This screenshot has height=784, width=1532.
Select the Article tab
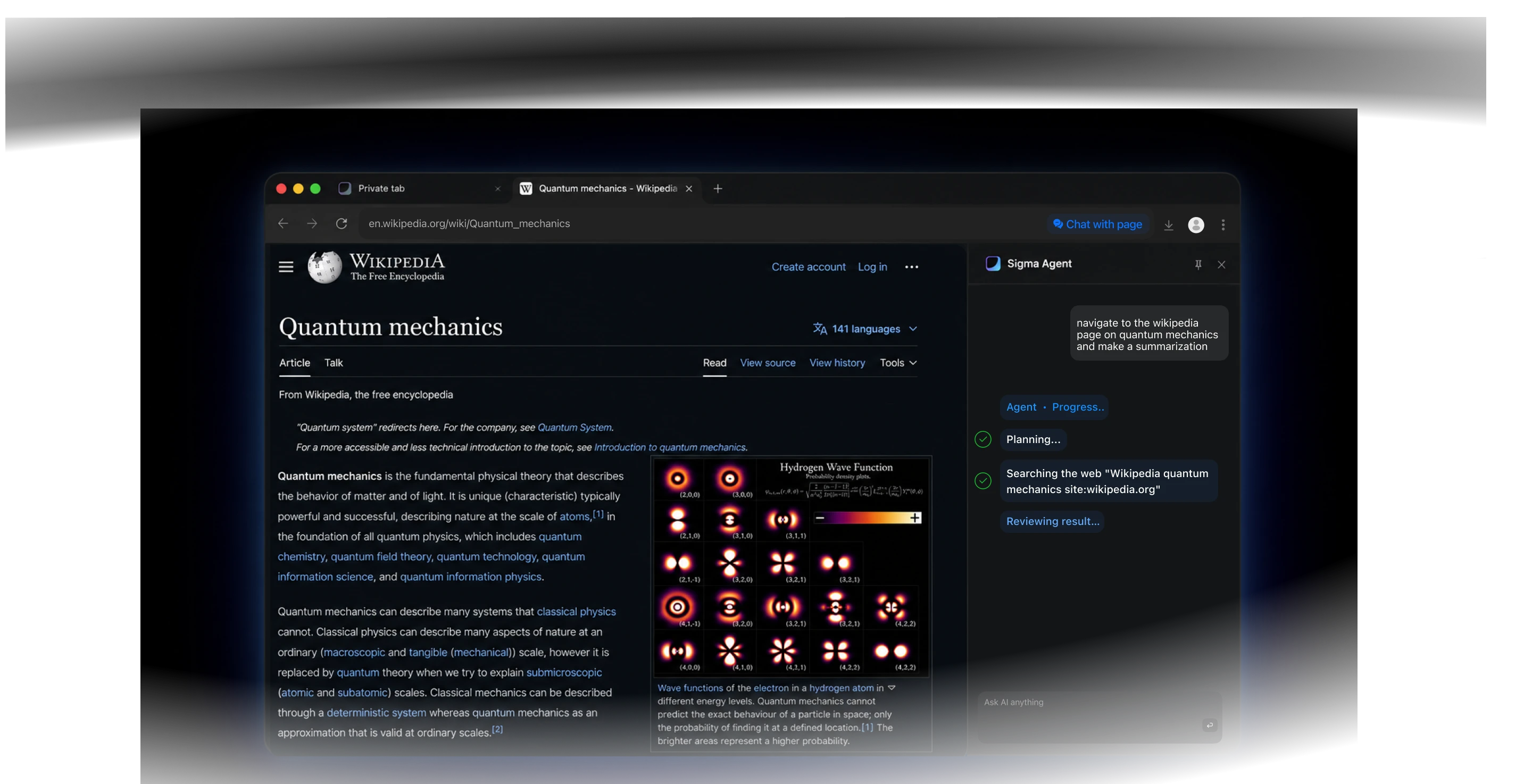[x=294, y=363]
